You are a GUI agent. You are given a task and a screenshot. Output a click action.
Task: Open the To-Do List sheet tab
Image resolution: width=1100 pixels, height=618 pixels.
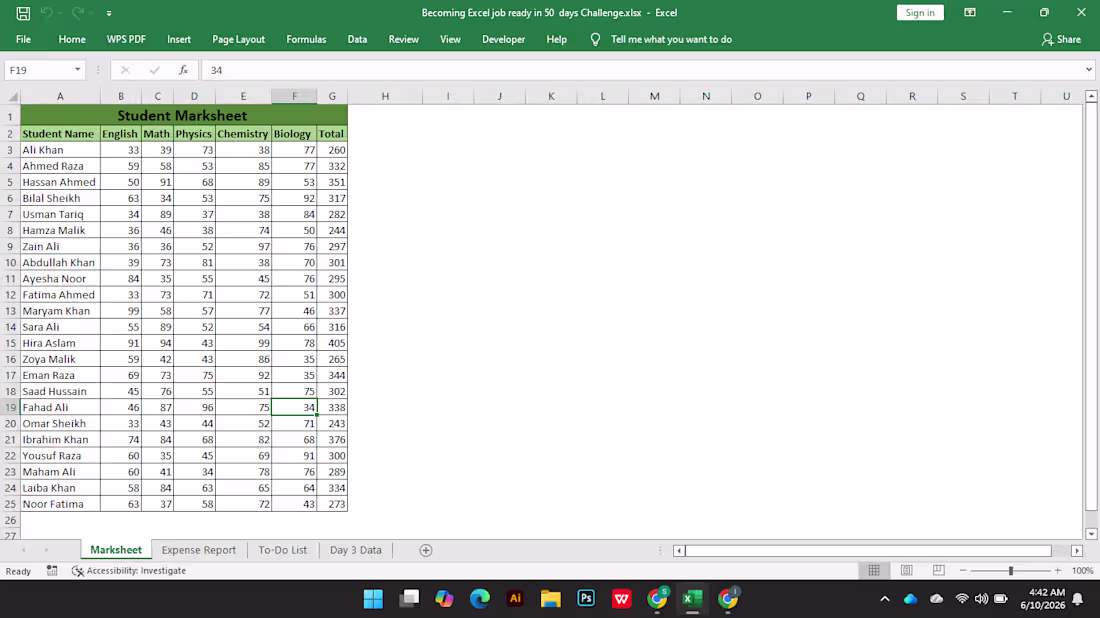coord(282,550)
